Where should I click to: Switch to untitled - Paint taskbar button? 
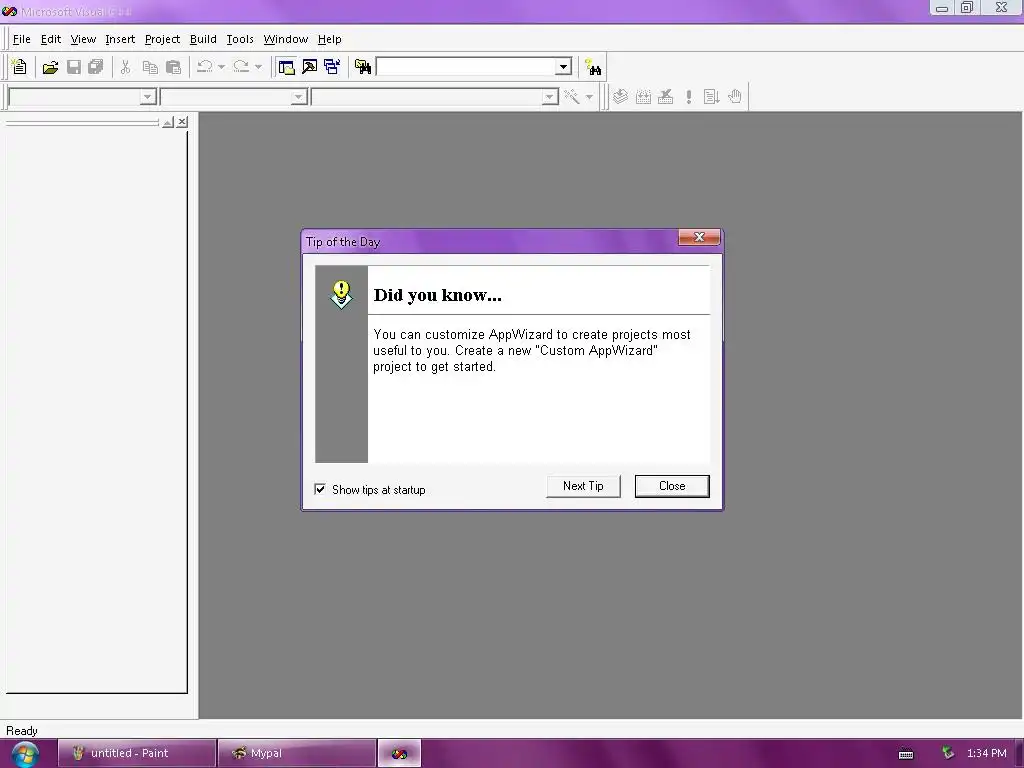(136, 753)
